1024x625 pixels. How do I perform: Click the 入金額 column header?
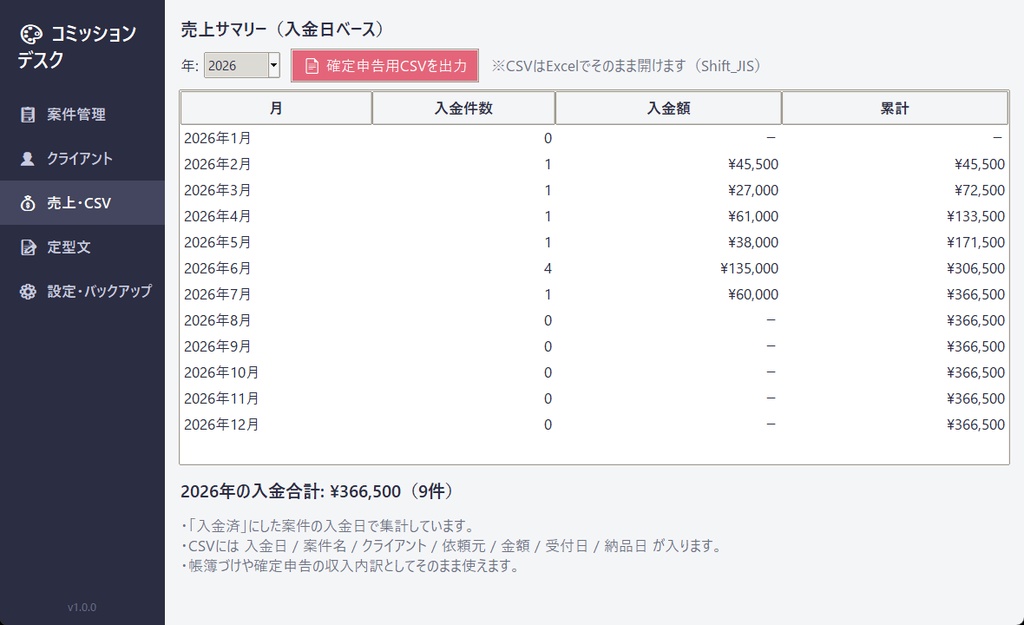click(669, 108)
